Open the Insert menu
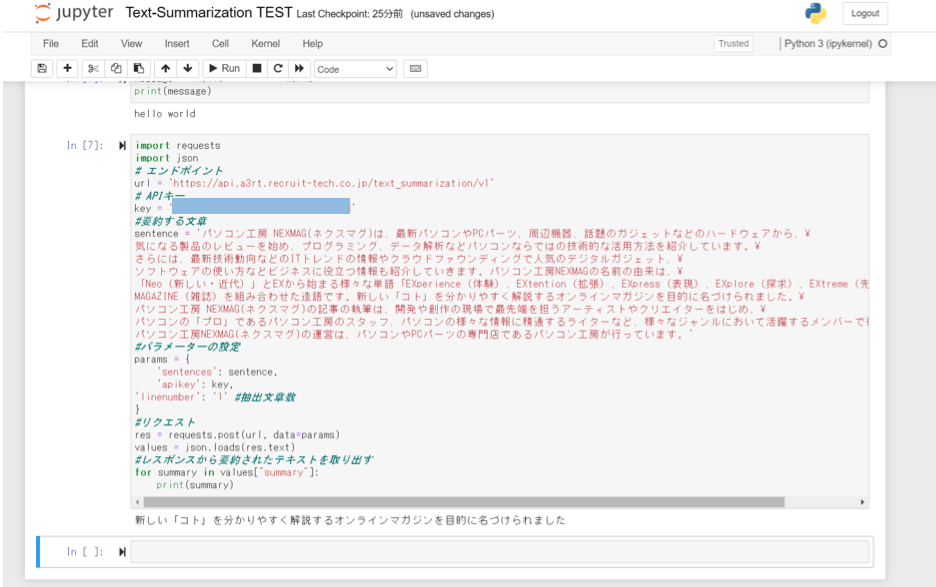936x587 pixels. [177, 44]
